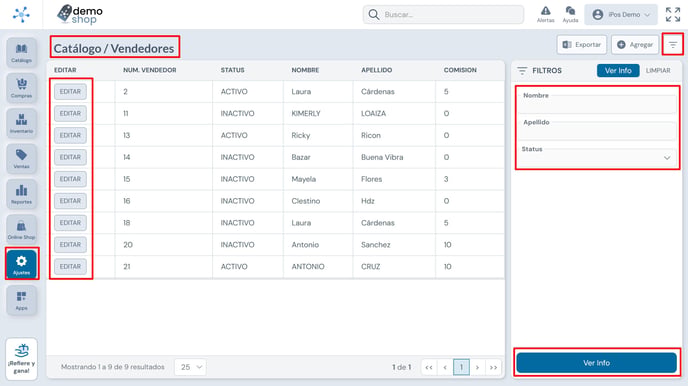The height and width of the screenshot is (386, 688).
Task: Click the Clestino name cell
Action: coord(306,201)
